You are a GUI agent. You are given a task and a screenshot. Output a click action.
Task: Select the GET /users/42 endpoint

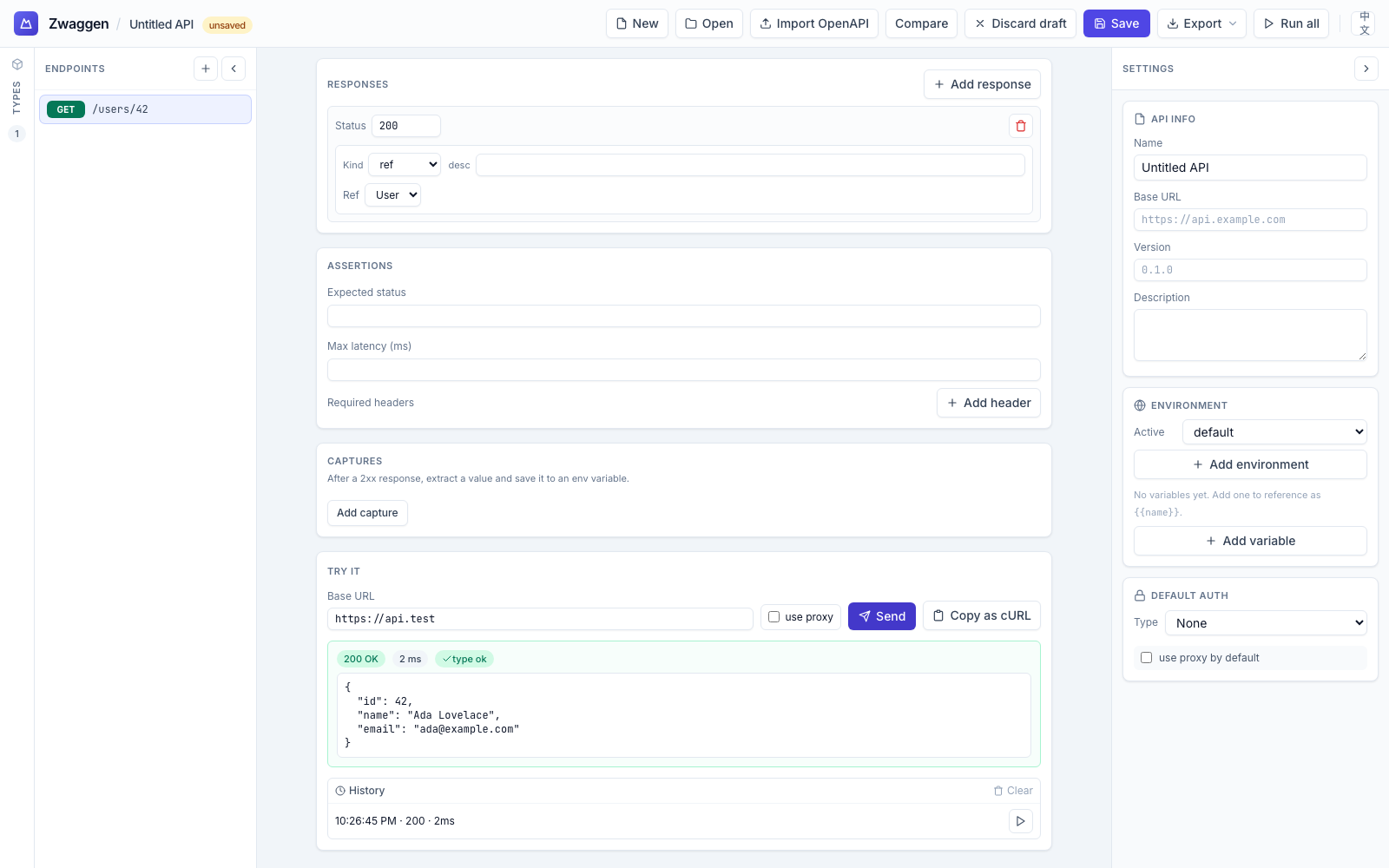click(145, 109)
